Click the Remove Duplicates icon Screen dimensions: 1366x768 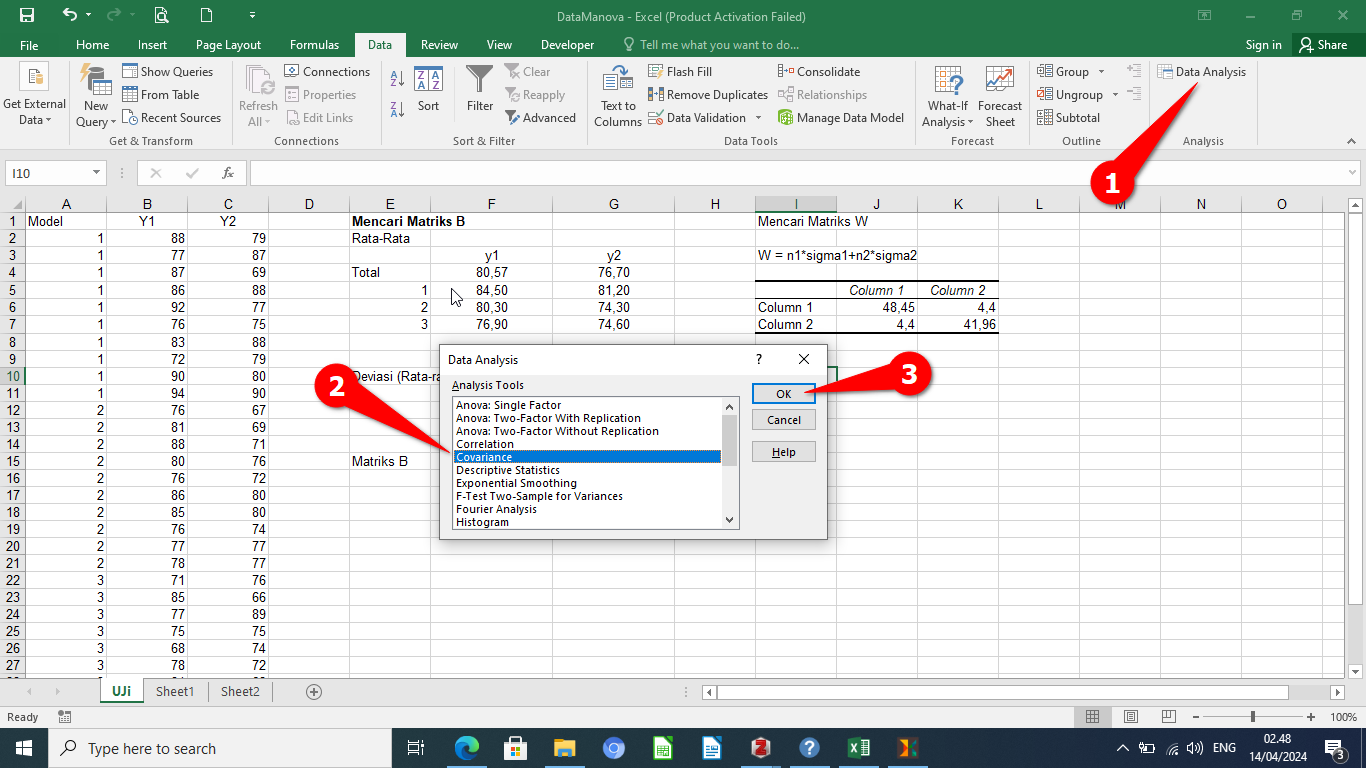click(x=656, y=95)
